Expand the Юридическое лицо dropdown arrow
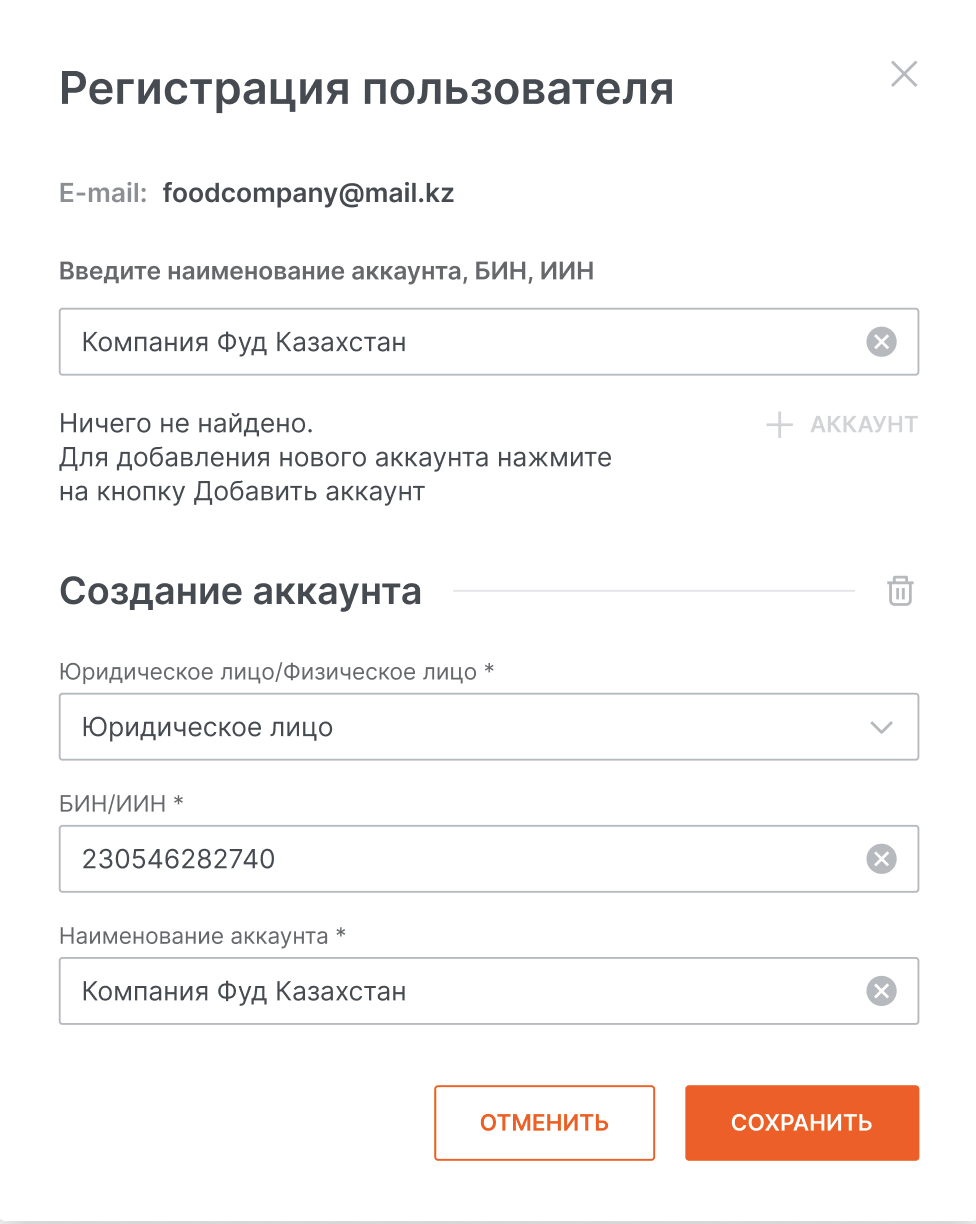 coord(881,727)
